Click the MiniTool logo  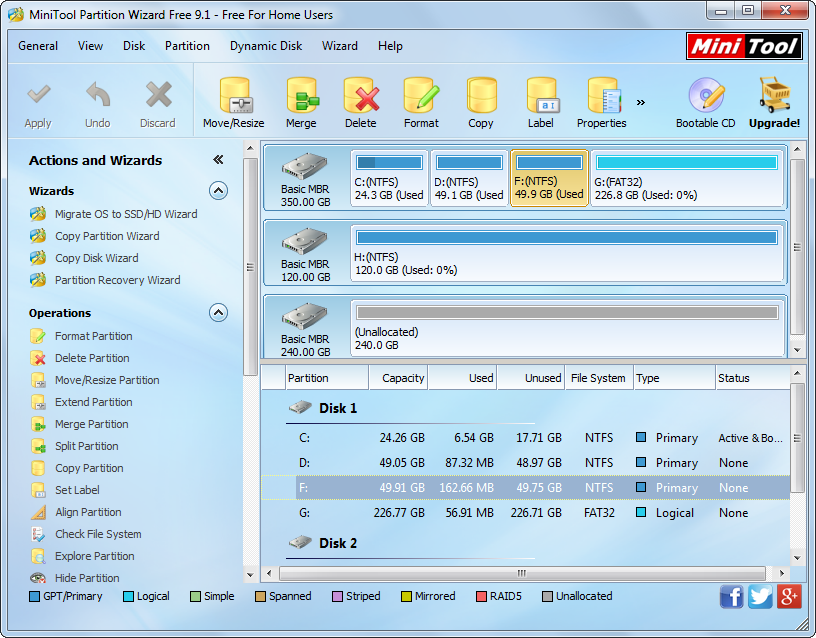tap(744, 47)
